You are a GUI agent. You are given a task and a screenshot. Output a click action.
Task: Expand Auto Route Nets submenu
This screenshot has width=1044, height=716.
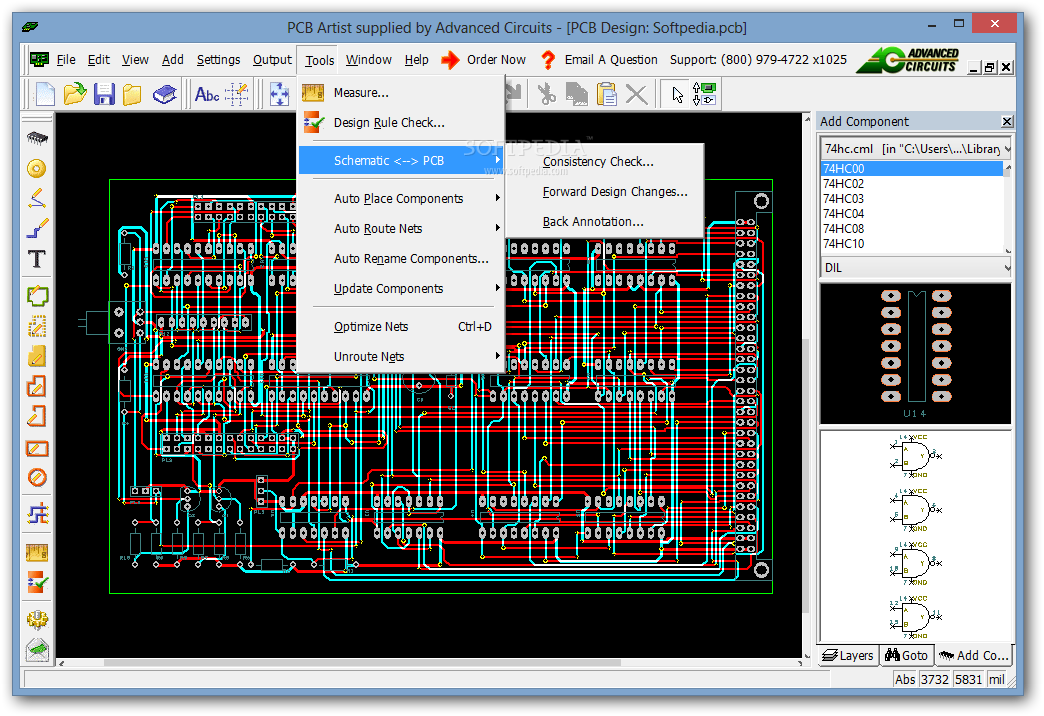400,228
